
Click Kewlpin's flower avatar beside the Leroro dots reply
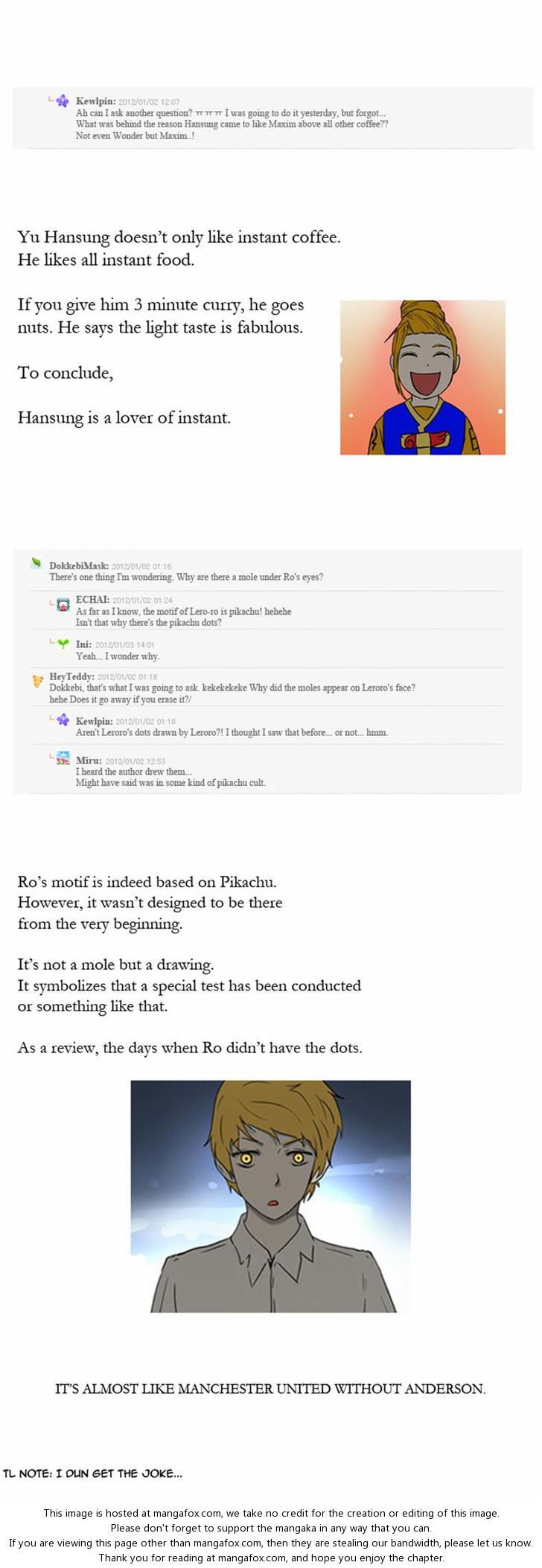63,720
